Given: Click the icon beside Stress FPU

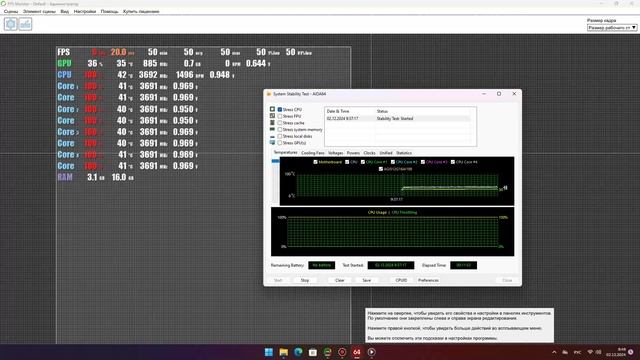Looking at the screenshot, I should pos(272,116).
